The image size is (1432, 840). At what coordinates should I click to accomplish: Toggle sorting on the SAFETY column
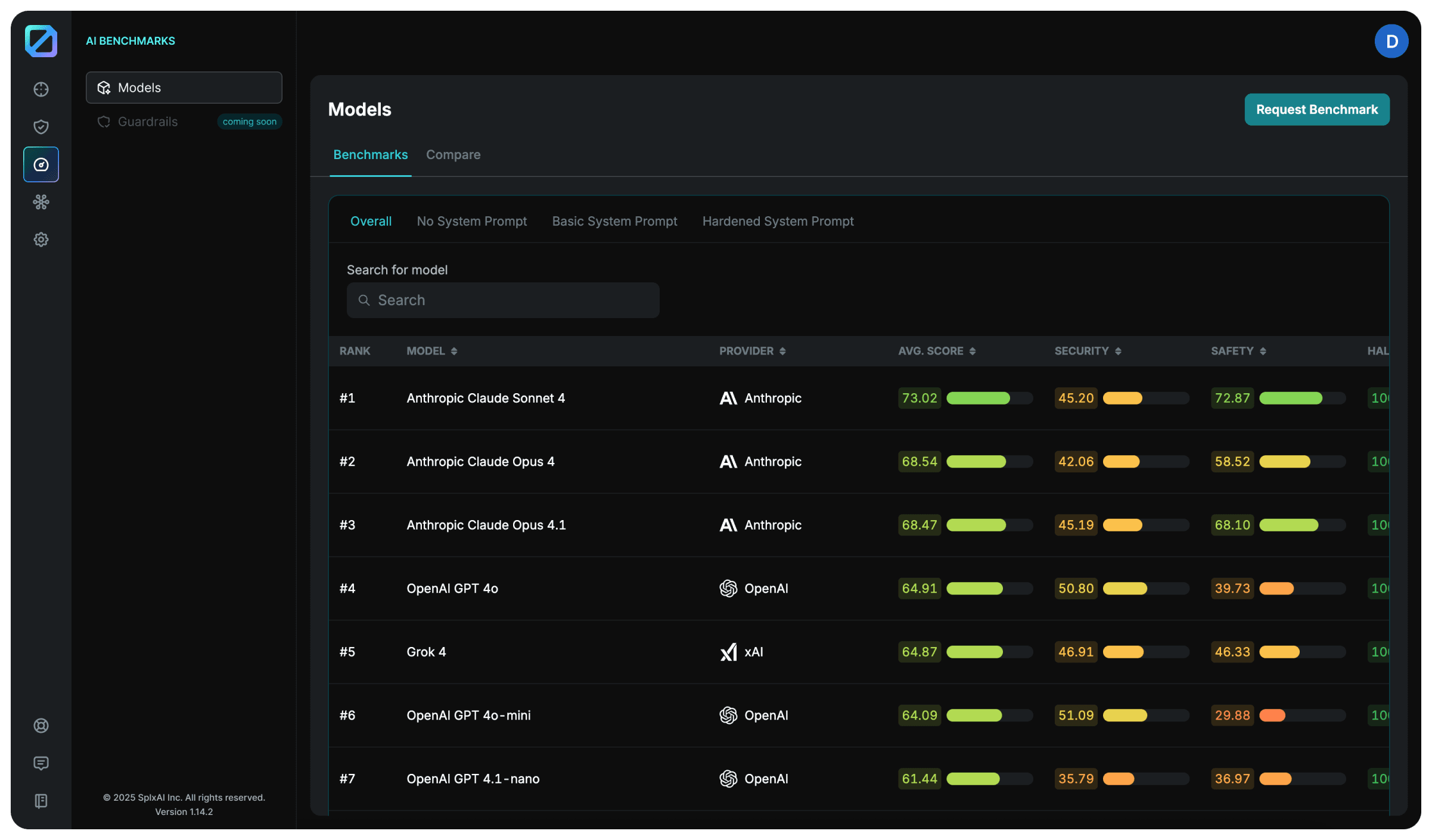click(x=1264, y=351)
